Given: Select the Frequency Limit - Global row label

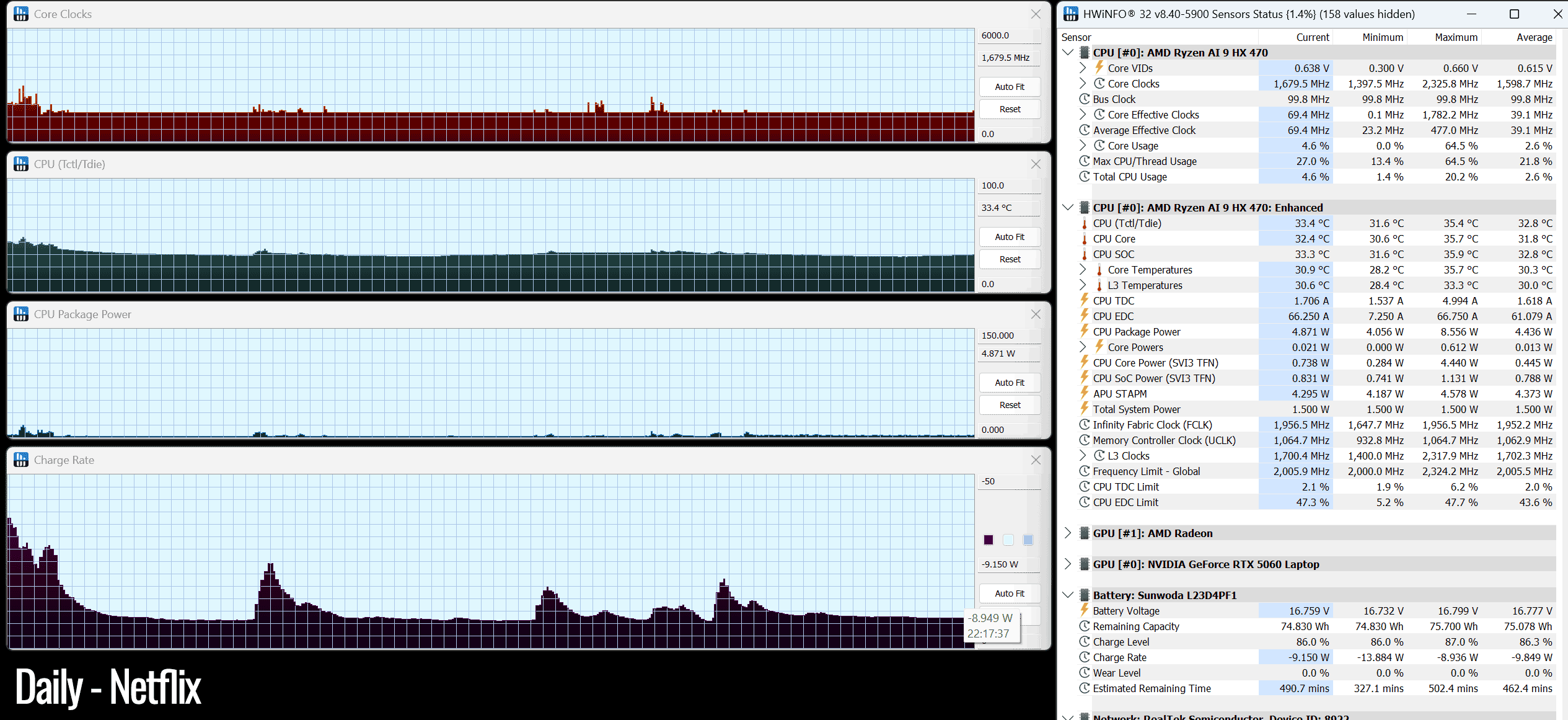Looking at the screenshot, I should coord(1147,471).
